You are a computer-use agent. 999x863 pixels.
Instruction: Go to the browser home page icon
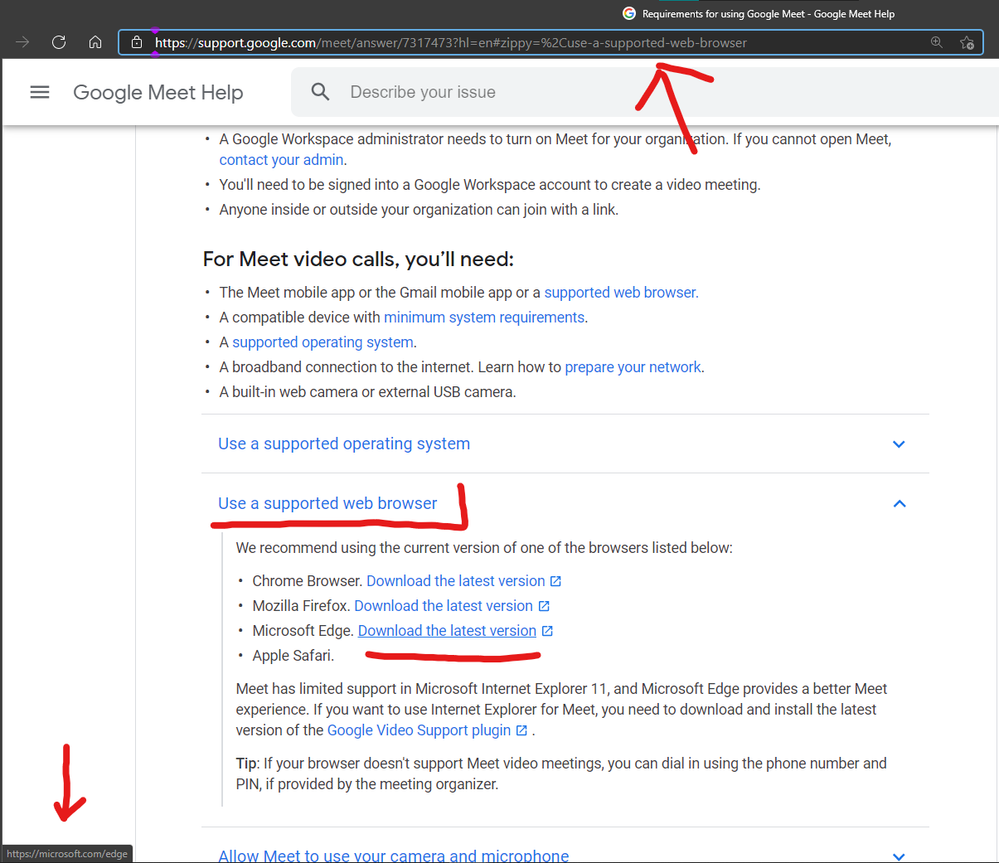pos(95,43)
